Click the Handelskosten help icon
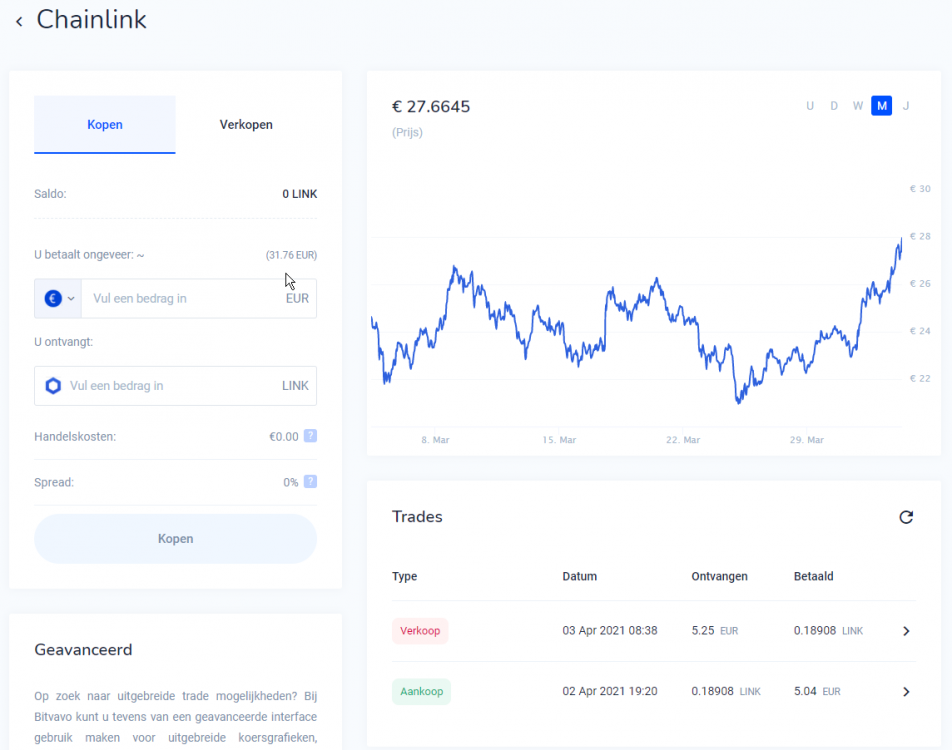 (310, 436)
